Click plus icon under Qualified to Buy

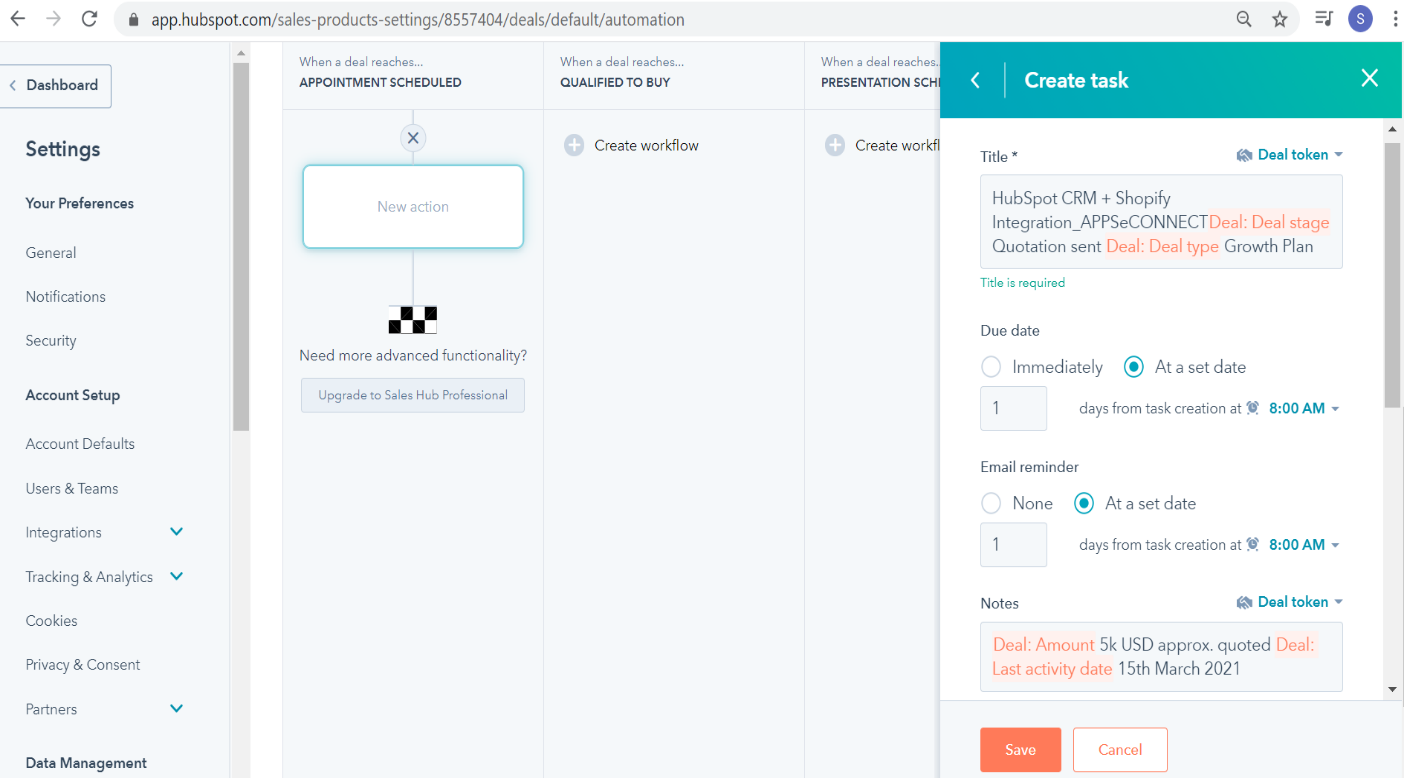[x=574, y=146]
